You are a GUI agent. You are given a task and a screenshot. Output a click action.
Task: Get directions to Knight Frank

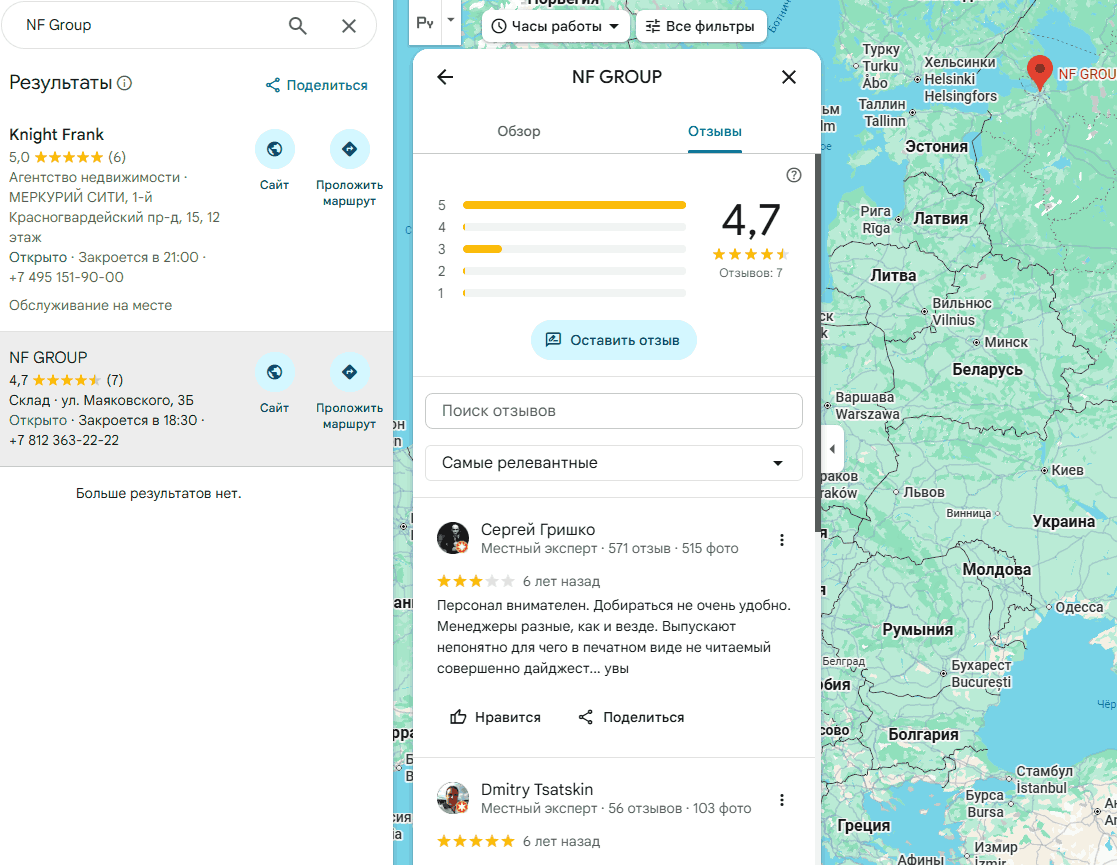[x=349, y=149]
